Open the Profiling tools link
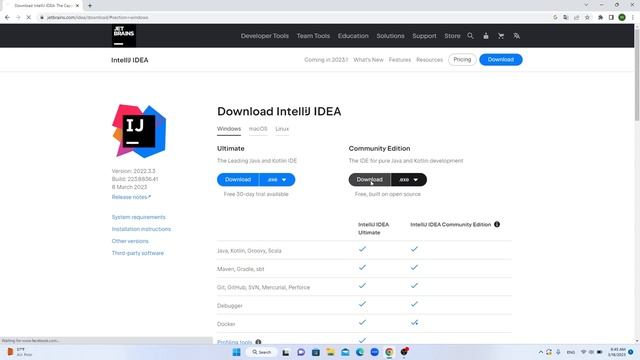Image resolution: width=640 pixels, height=360 pixels. pos(235,342)
